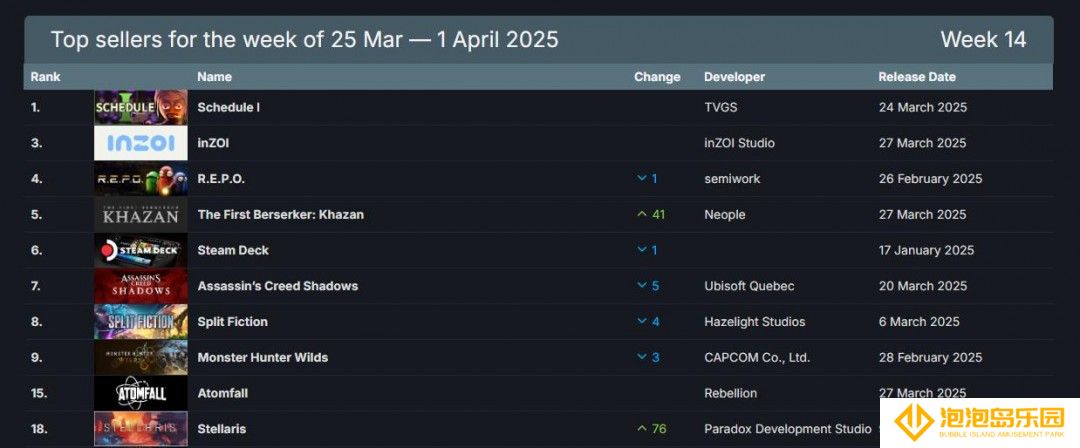Image resolution: width=1080 pixels, height=448 pixels.
Task: Open the Schedule I game thumbnail
Action: coord(141,108)
